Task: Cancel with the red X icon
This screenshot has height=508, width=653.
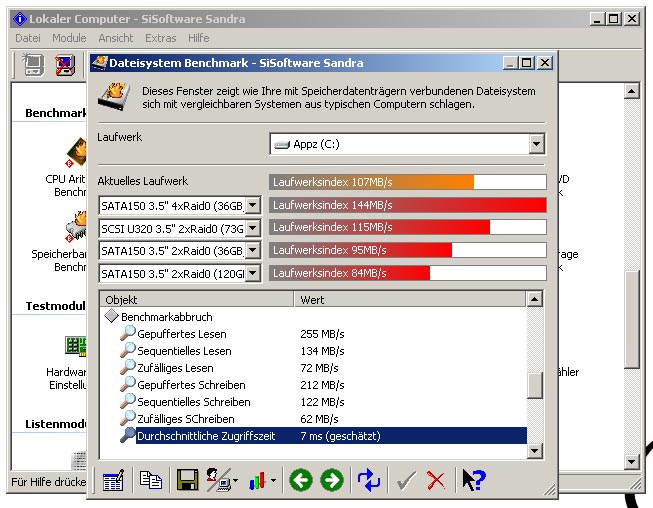Action: [x=436, y=481]
